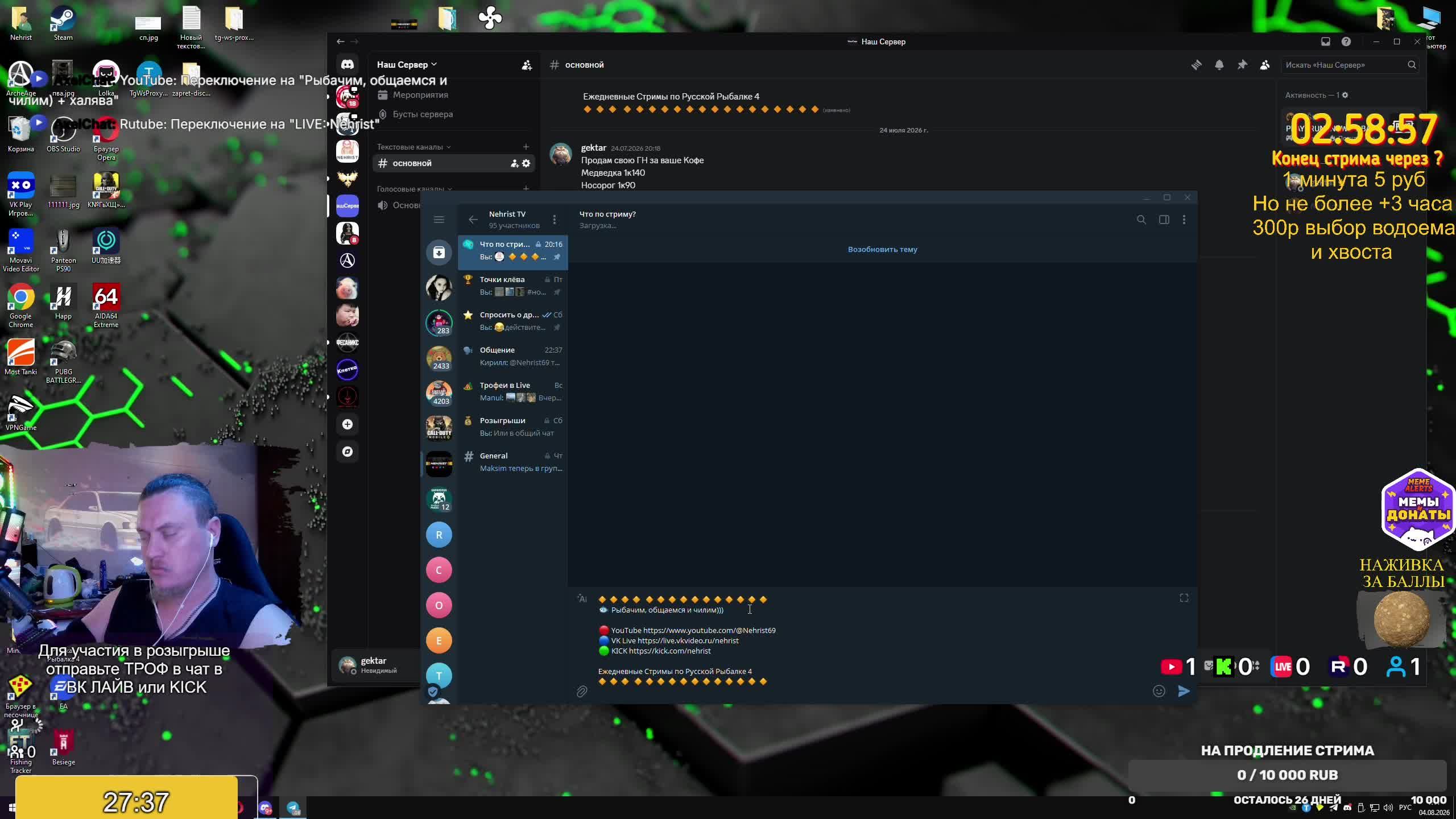Toggle Telegram right side panel
Image resolution: width=1456 pixels, height=819 pixels.
1164,220
